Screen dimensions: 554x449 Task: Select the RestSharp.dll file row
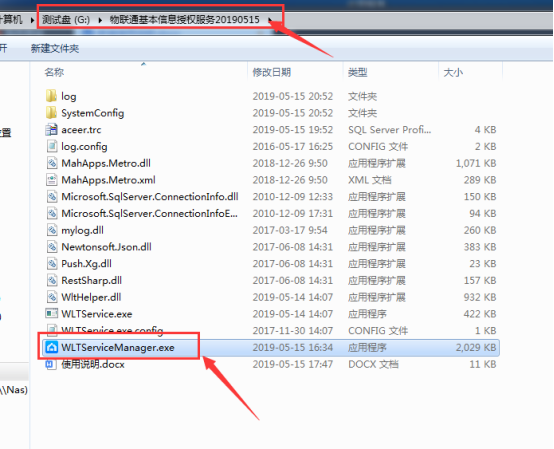[271, 280]
